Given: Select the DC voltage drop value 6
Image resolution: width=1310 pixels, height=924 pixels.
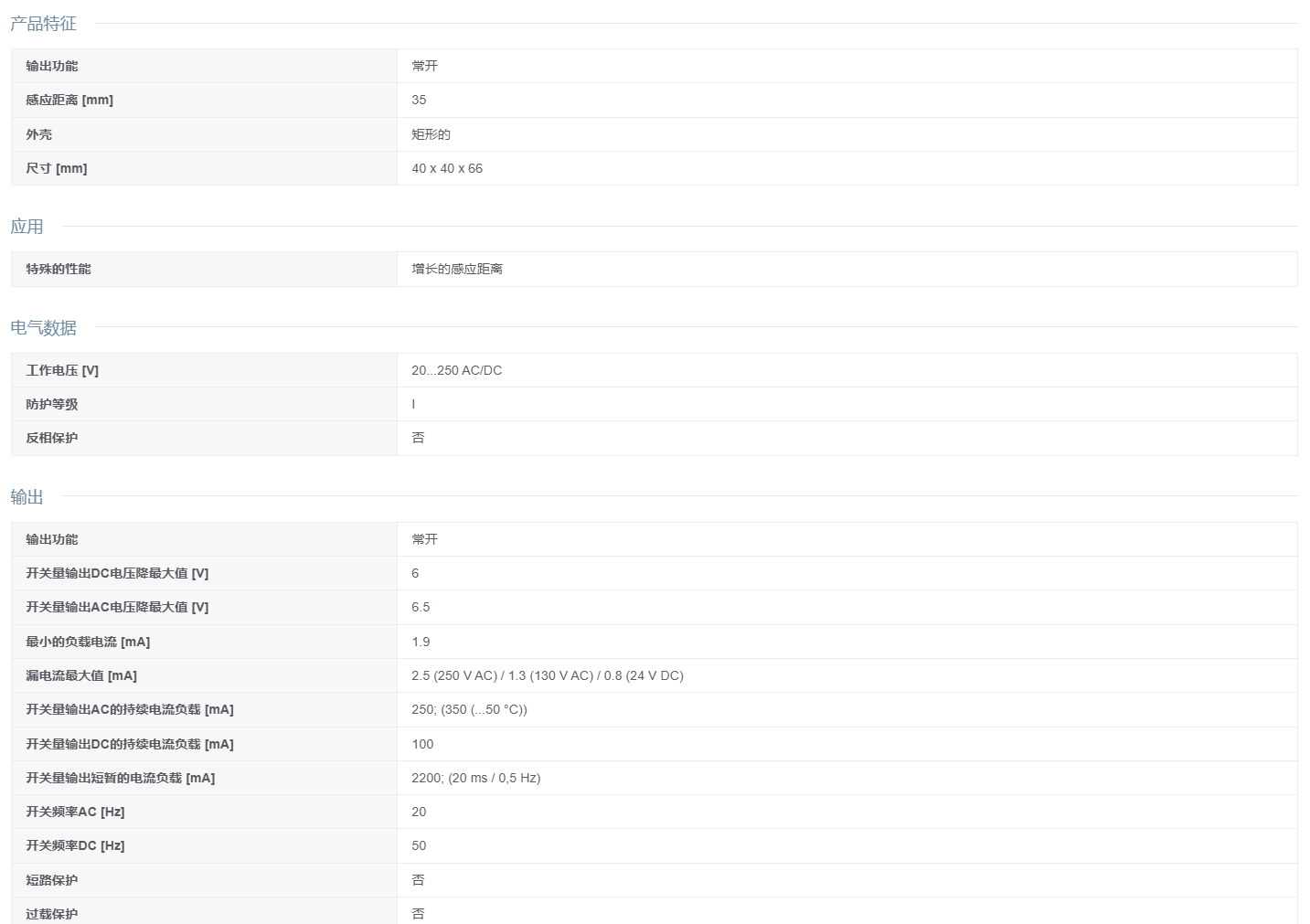Looking at the screenshot, I should coord(415,573).
